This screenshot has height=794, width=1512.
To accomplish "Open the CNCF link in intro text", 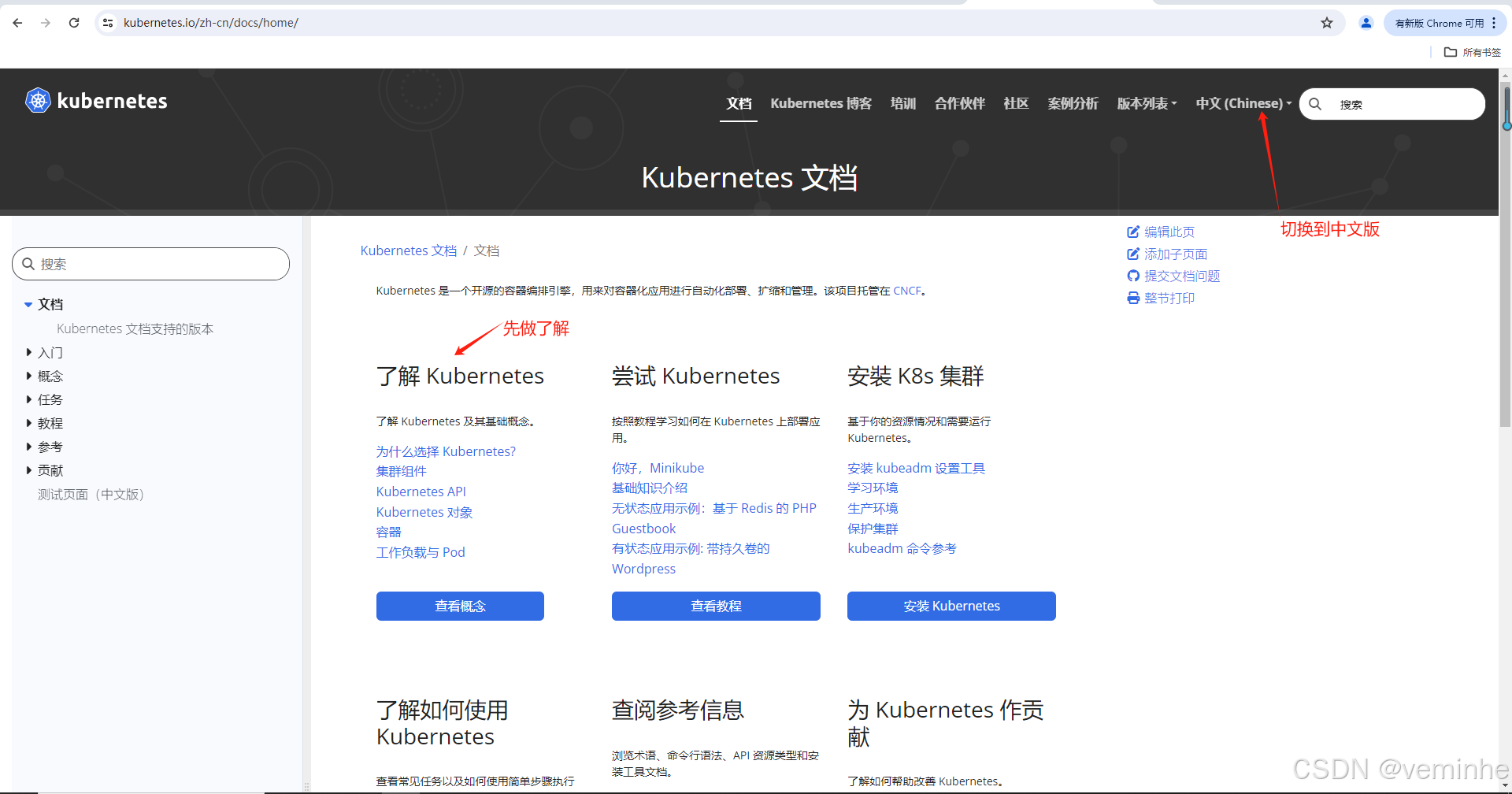I will 906,291.
